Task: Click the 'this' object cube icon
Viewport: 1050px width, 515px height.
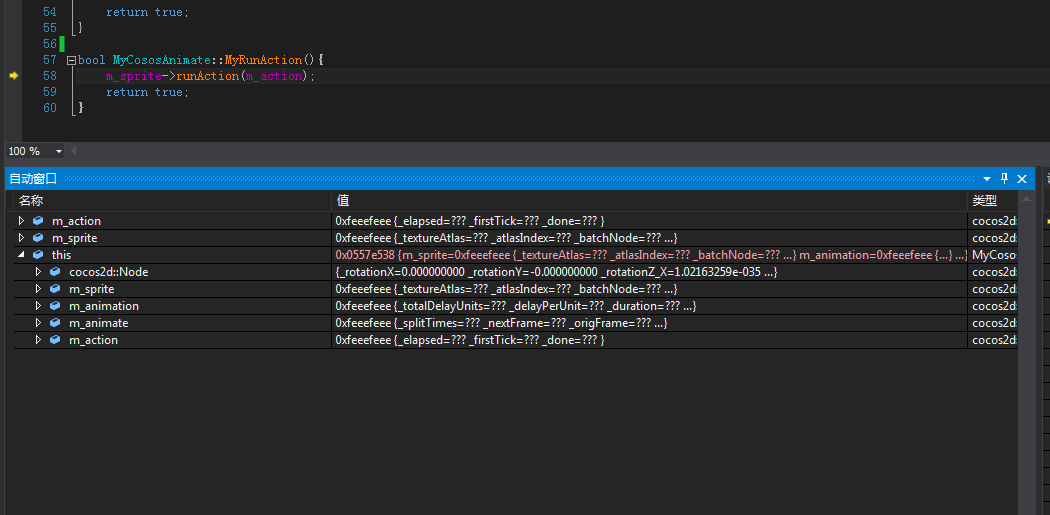Action: 38,255
